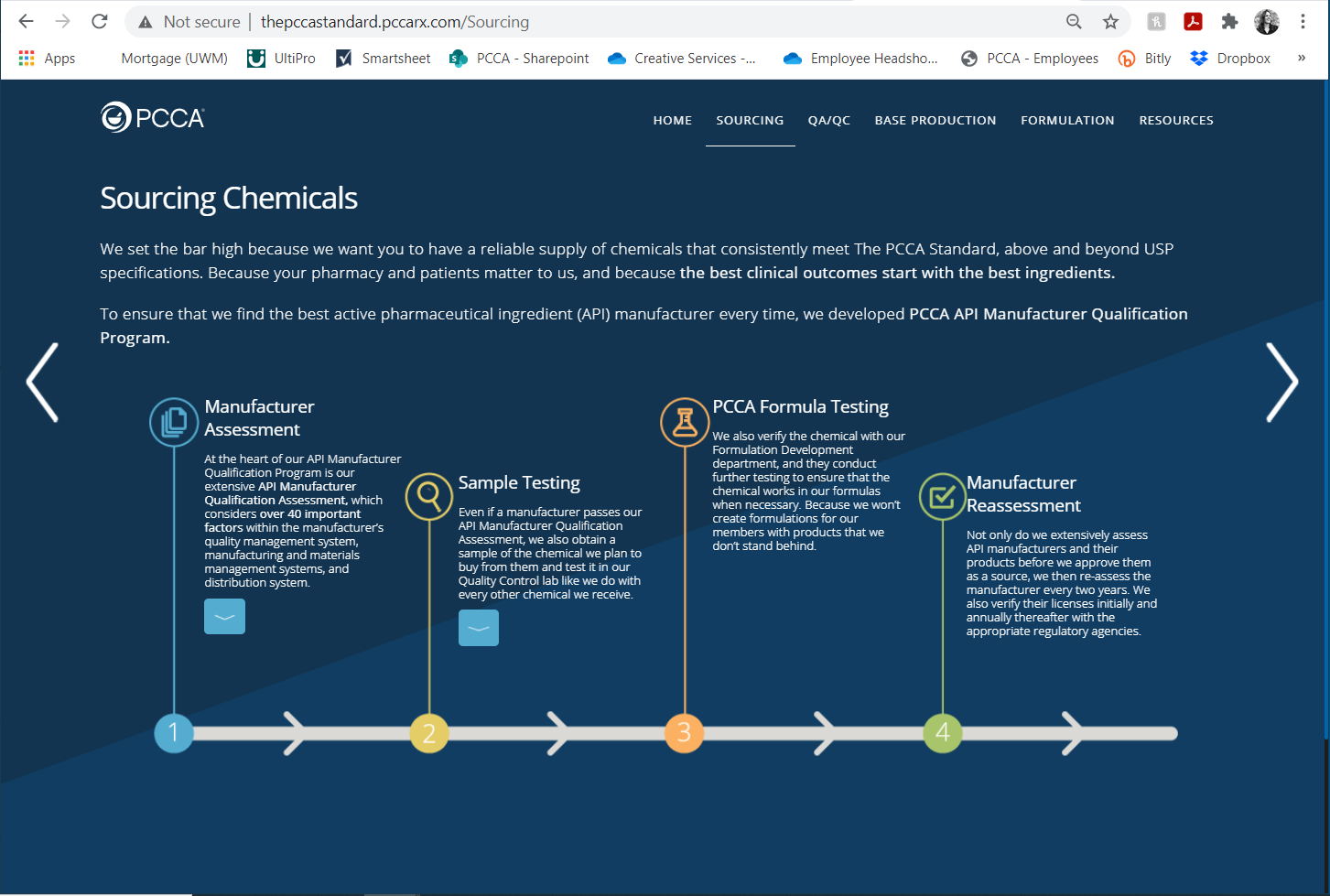Click the PCCA Formula Testing flask icon
The width and height of the screenshot is (1330, 896).
[x=685, y=422]
